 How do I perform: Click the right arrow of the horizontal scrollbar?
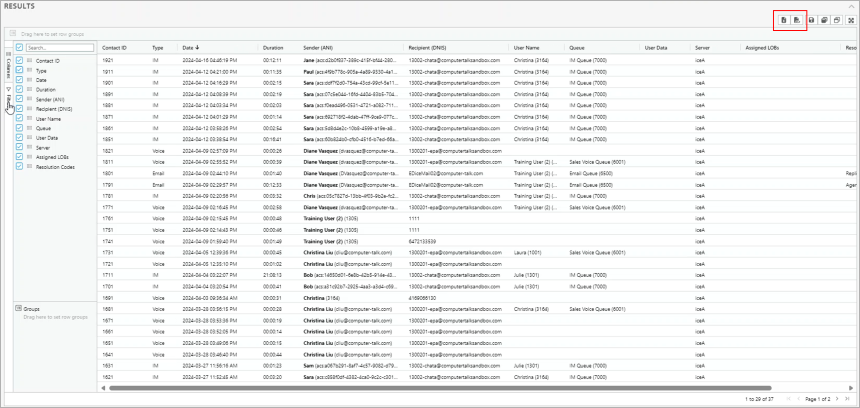coord(850,387)
